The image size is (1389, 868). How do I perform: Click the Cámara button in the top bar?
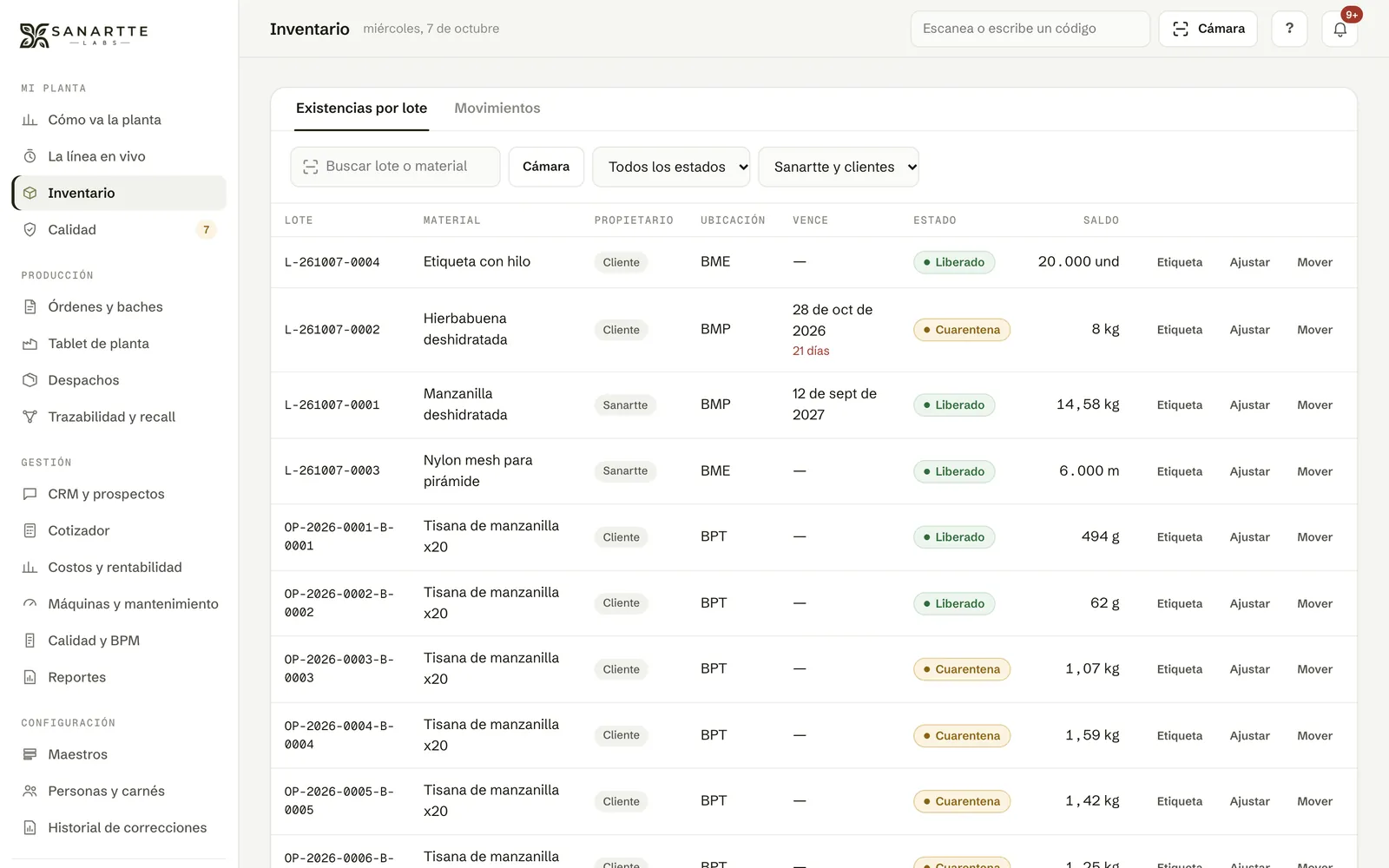tap(1208, 29)
